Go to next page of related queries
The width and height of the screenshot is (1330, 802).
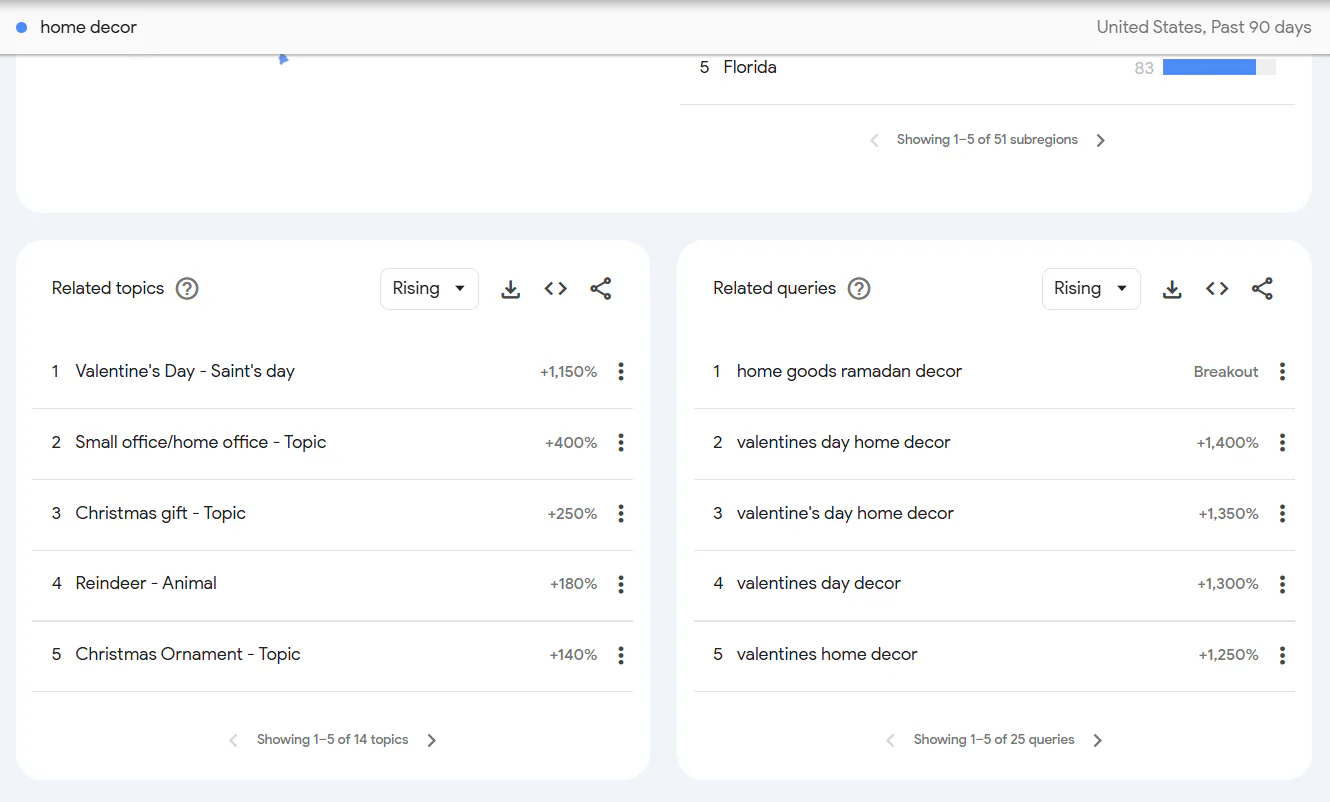coord(1098,741)
